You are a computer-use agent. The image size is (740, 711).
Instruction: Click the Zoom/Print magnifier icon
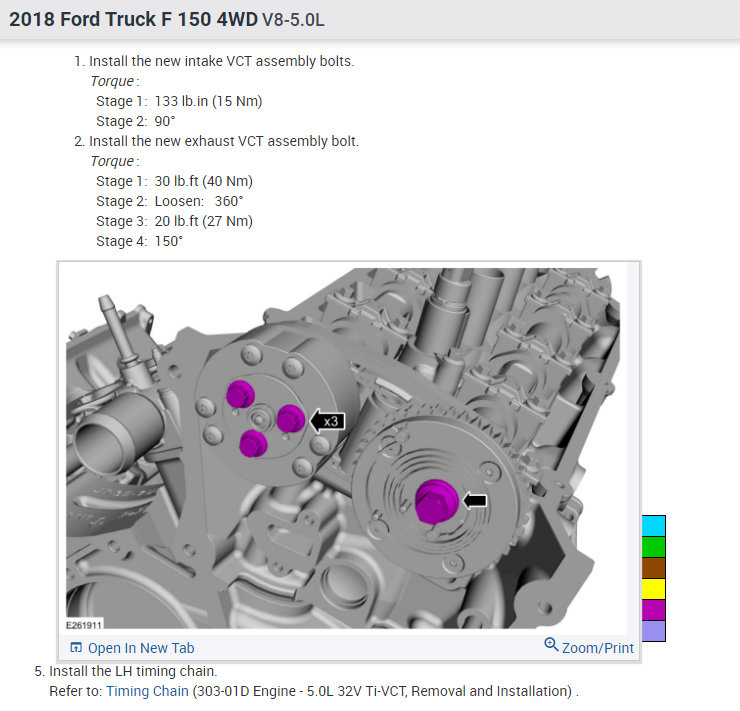[551, 644]
